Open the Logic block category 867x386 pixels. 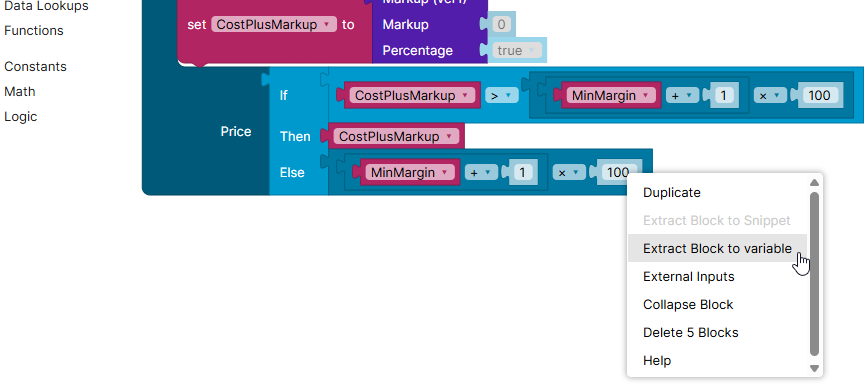coord(20,116)
